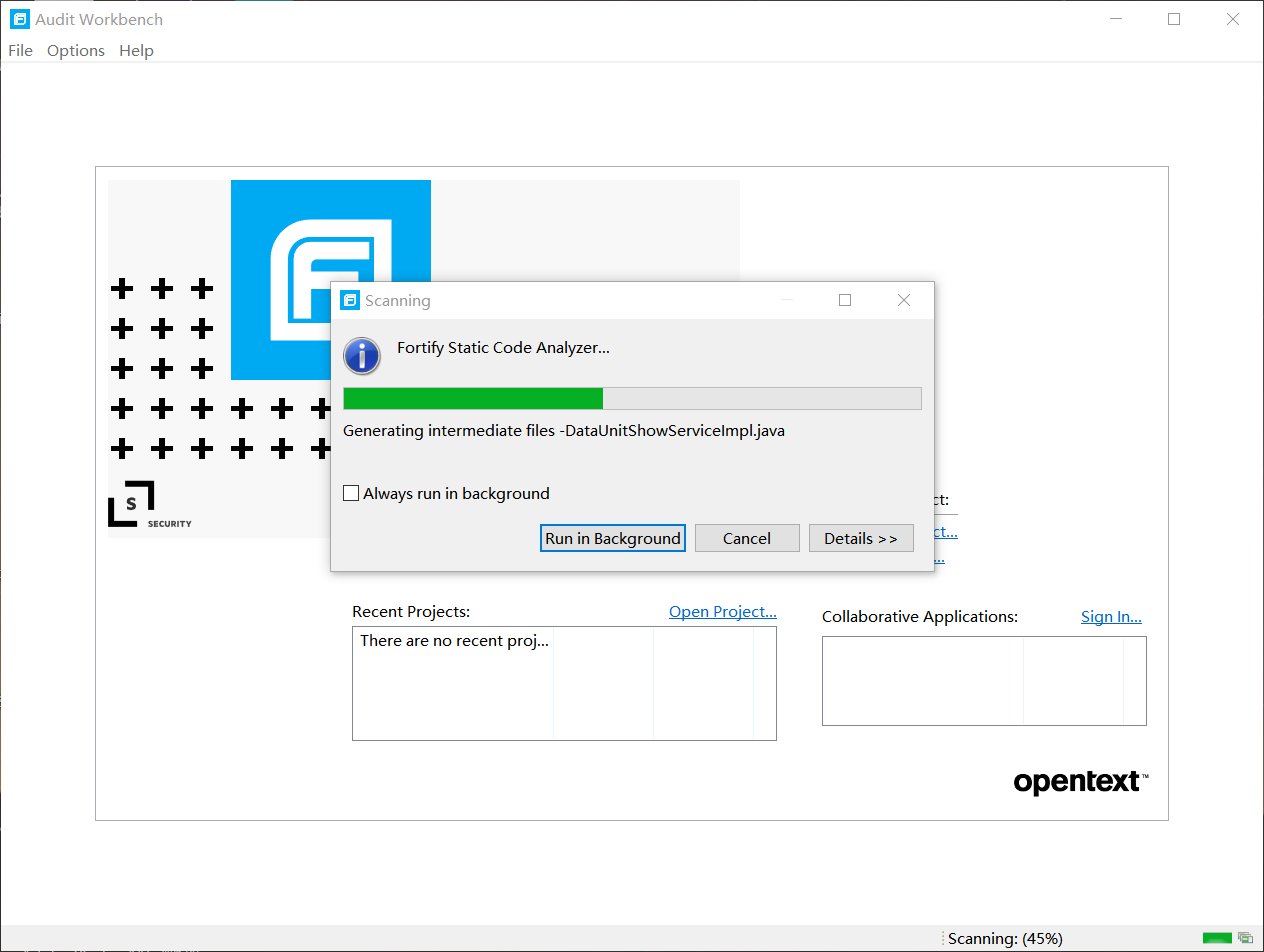Click the 'Collaborative Applications:' heading

coord(920,617)
